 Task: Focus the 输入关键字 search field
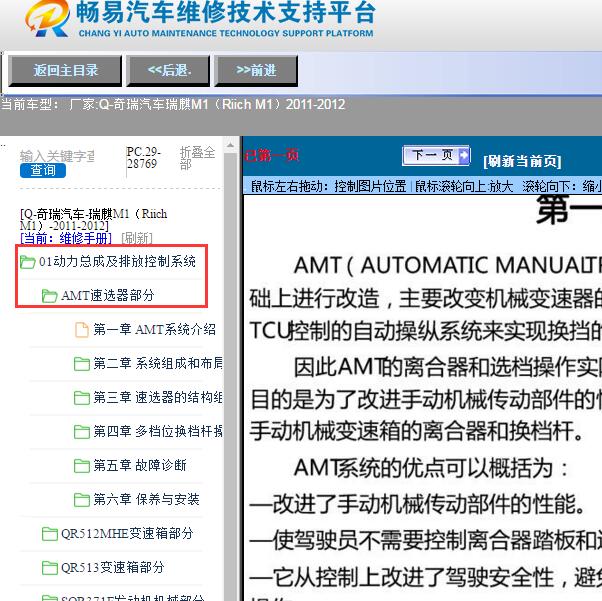pyautogui.click(x=57, y=156)
